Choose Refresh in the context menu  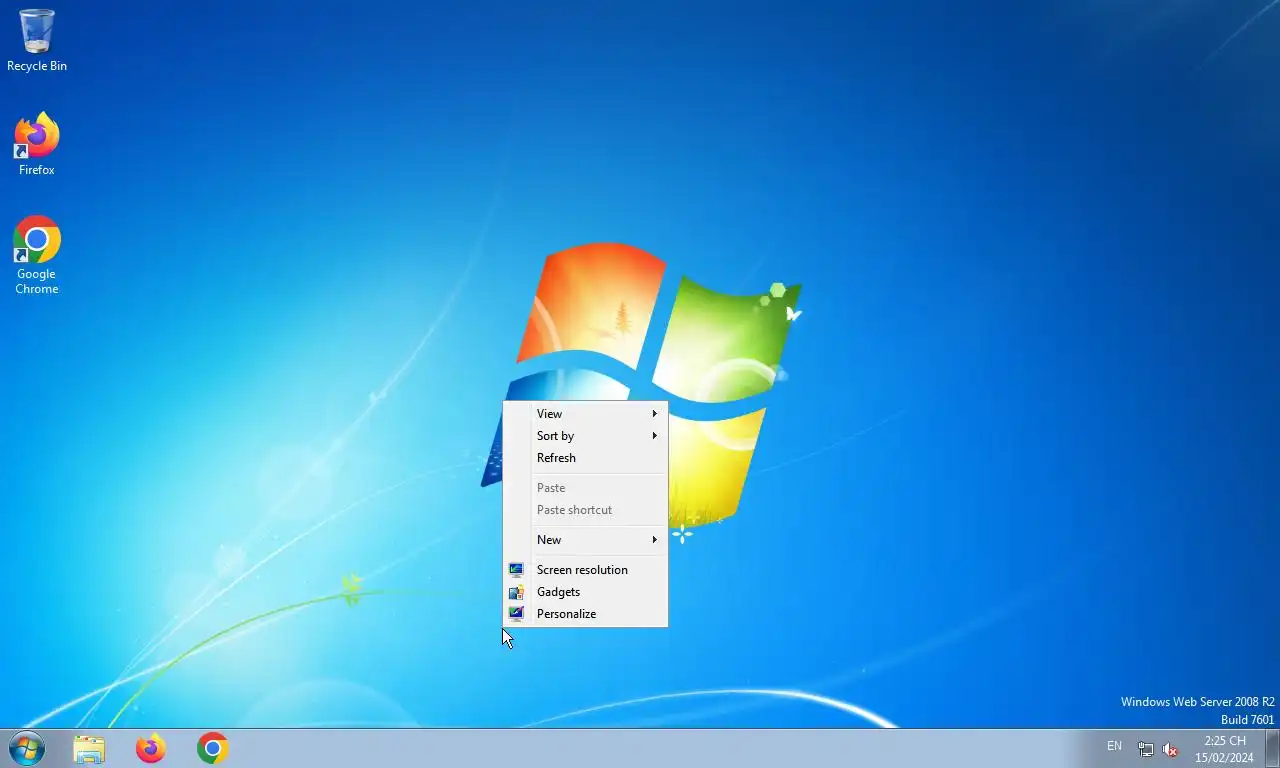click(585, 458)
